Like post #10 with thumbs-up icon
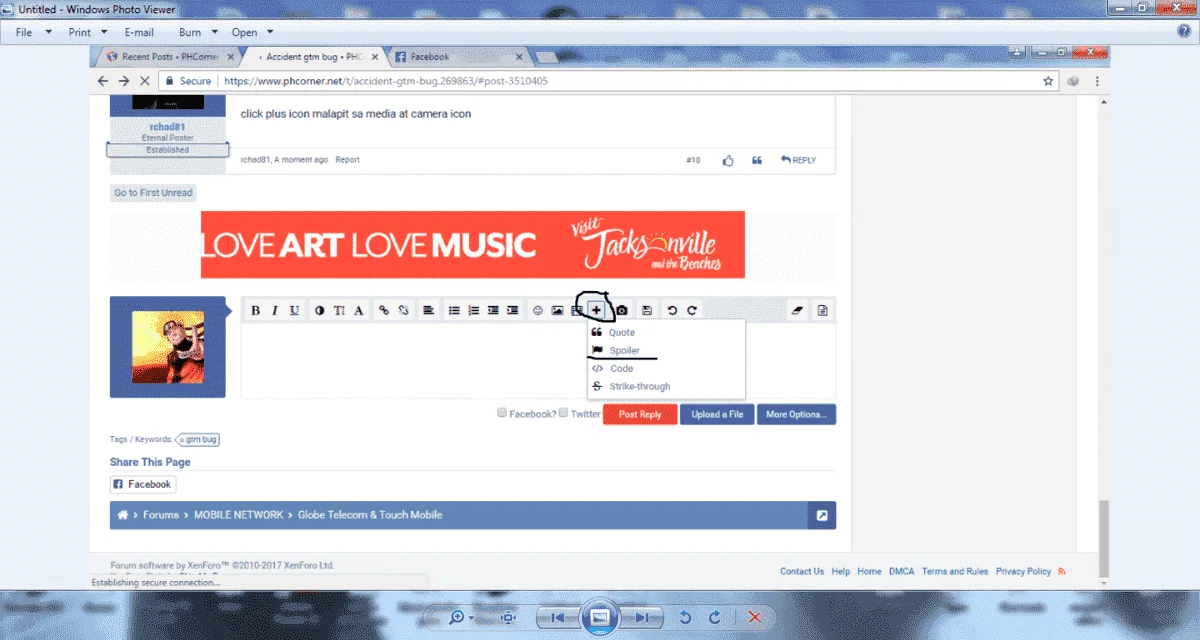 pos(728,160)
